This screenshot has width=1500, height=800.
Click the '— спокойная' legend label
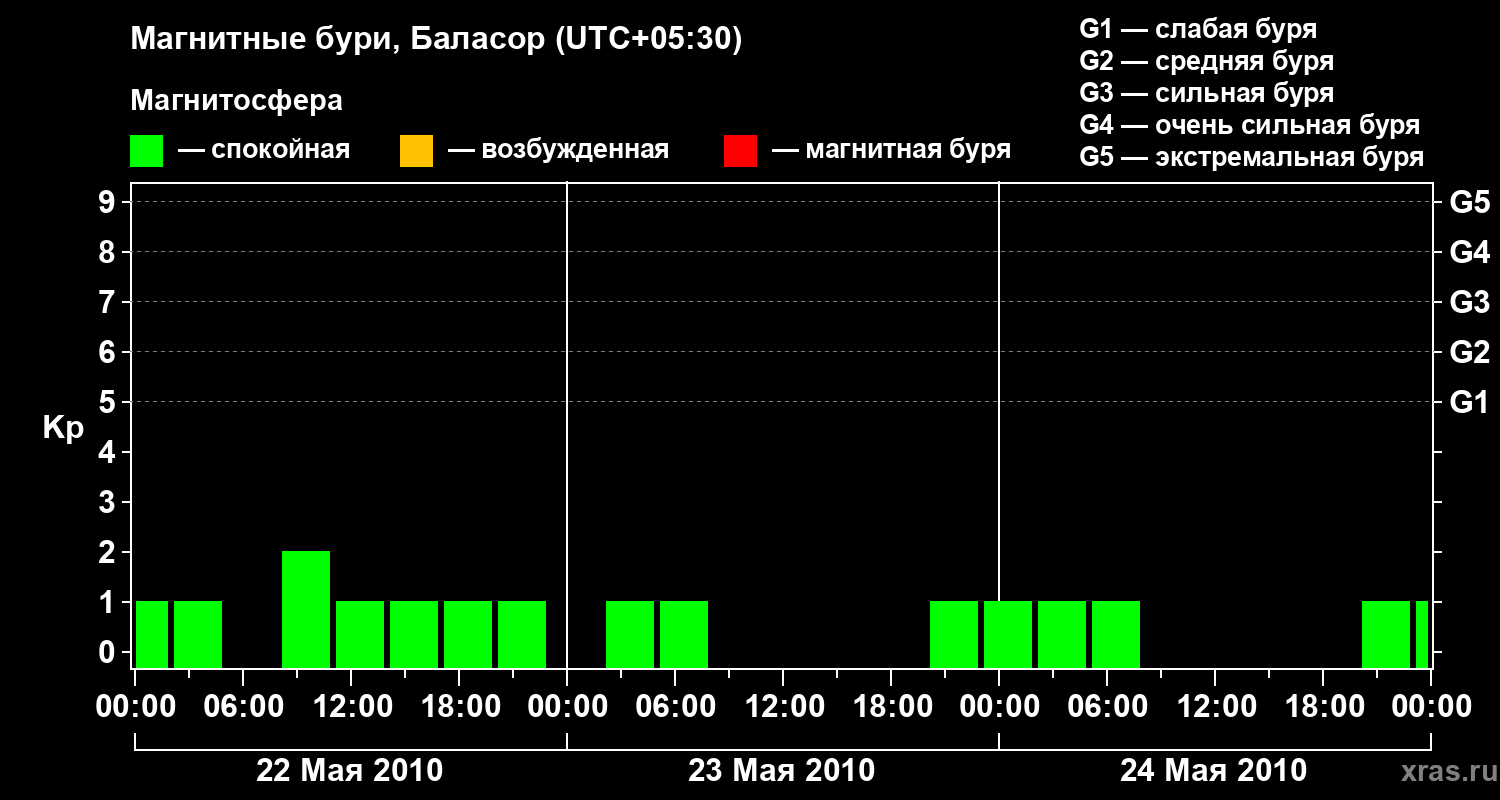(264, 151)
